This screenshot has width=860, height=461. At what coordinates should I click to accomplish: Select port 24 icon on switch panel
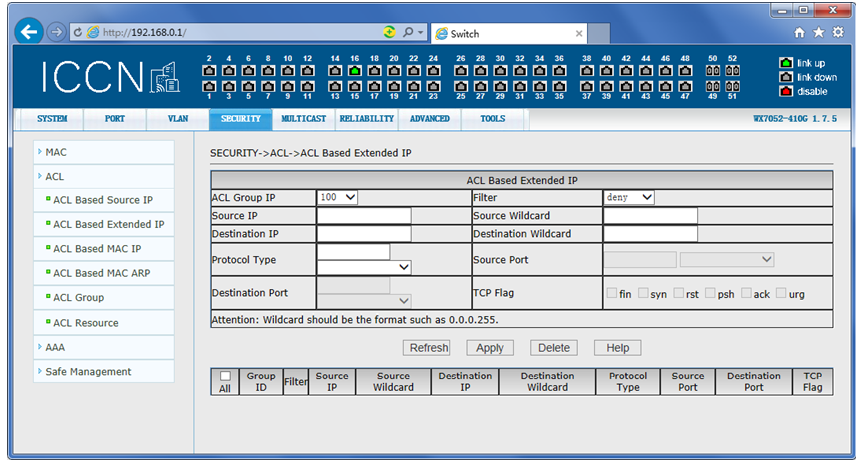433,71
